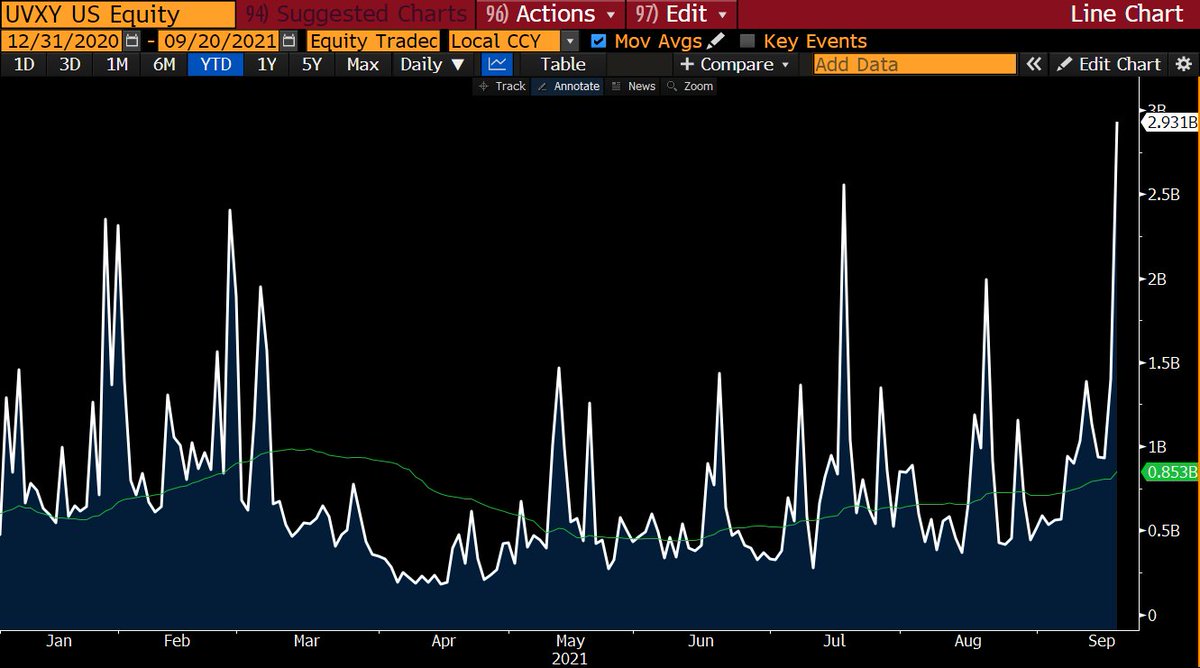Select the 1D time range
This screenshot has width=1200, height=668.
tap(22, 64)
